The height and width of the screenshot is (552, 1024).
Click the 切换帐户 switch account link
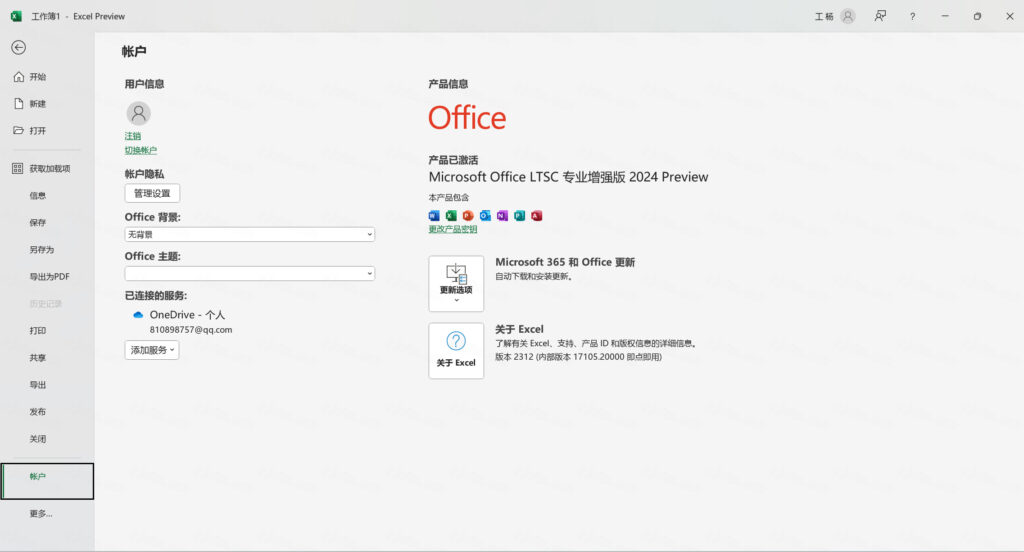click(140, 150)
